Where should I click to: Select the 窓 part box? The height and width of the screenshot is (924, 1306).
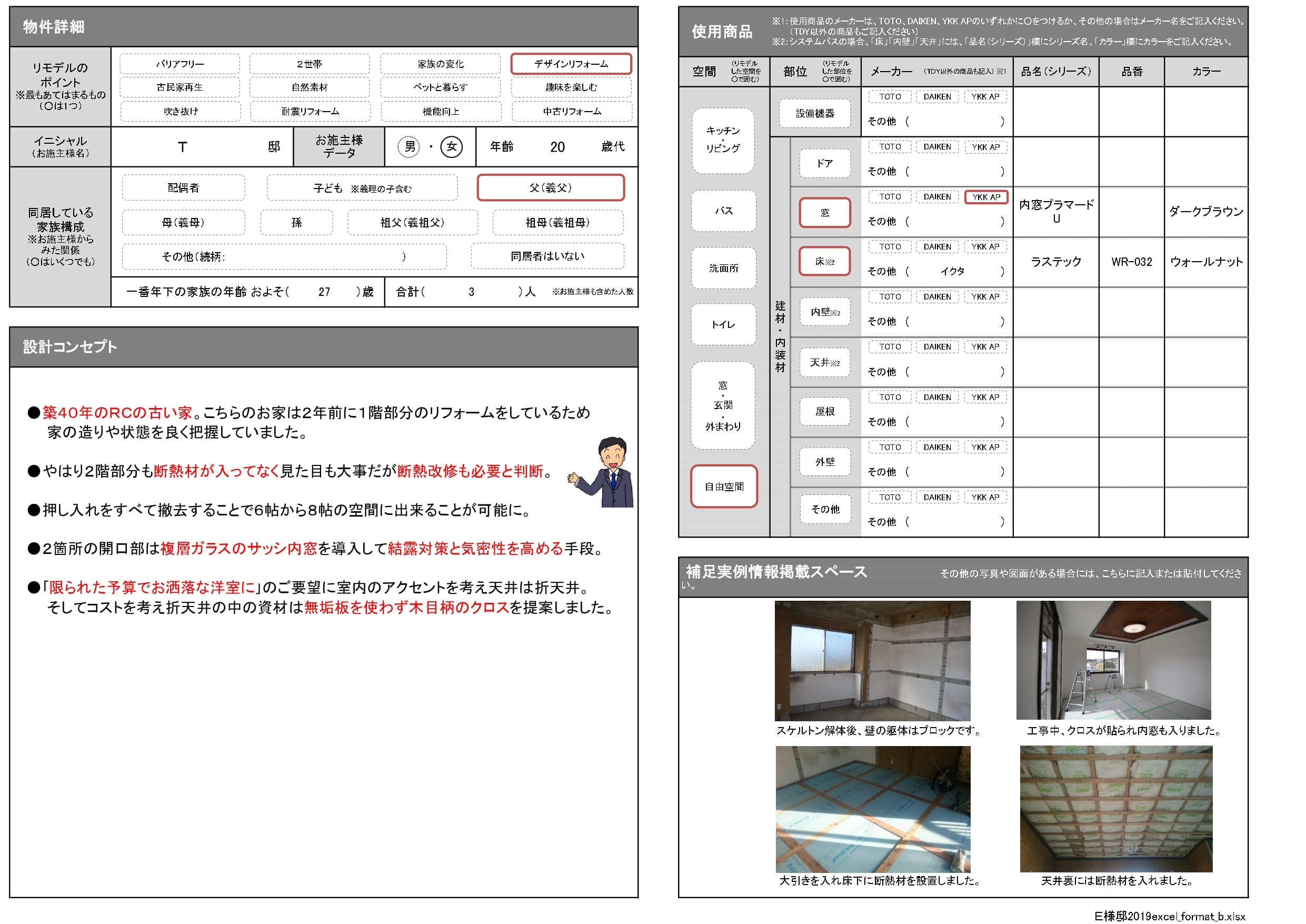pos(824,213)
